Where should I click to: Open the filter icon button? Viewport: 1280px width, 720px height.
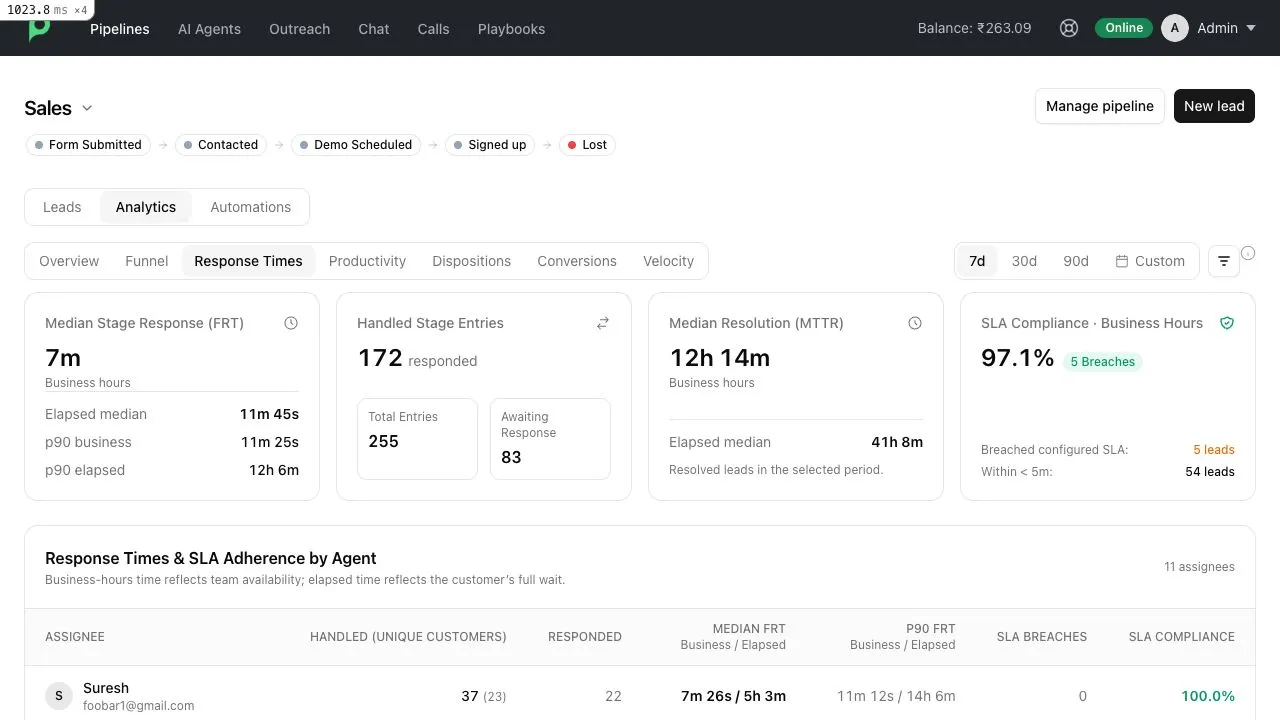pyautogui.click(x=1224, y=261)
